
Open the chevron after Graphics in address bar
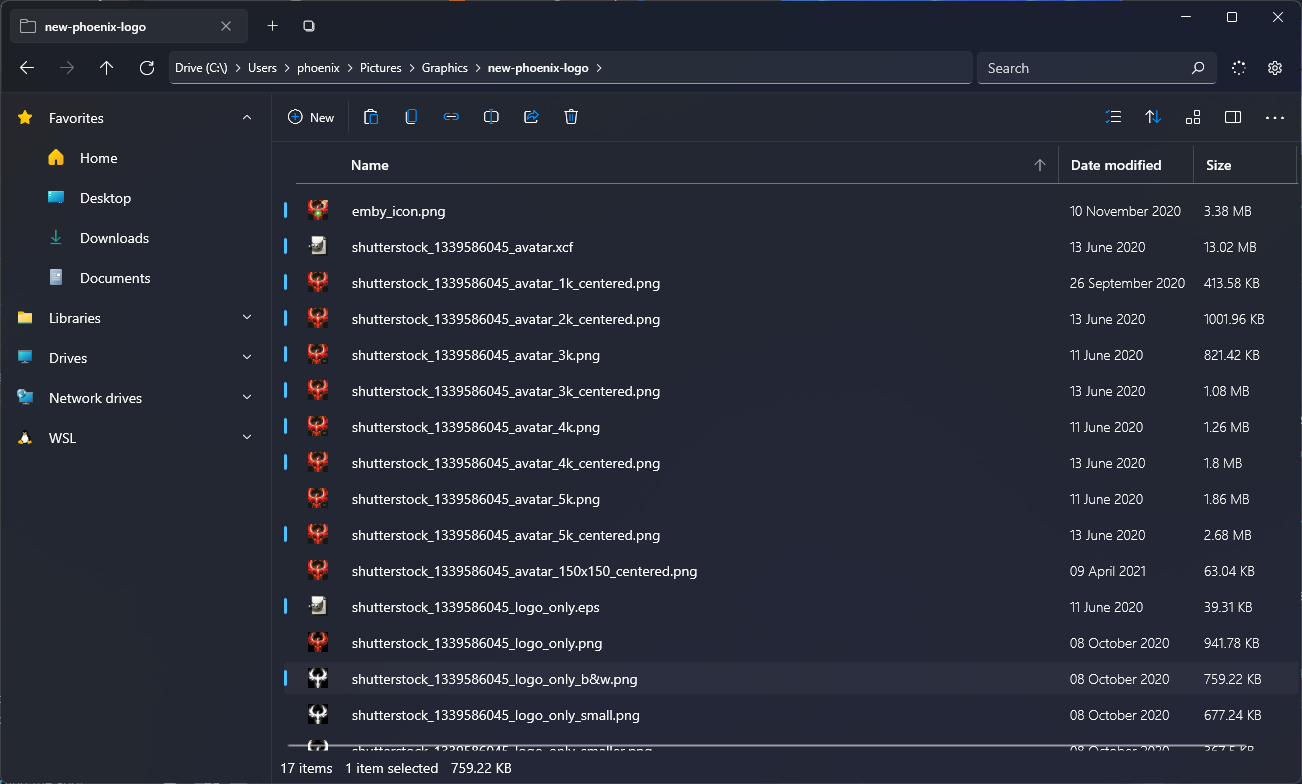pyautogui.click(x=478, y=68)
